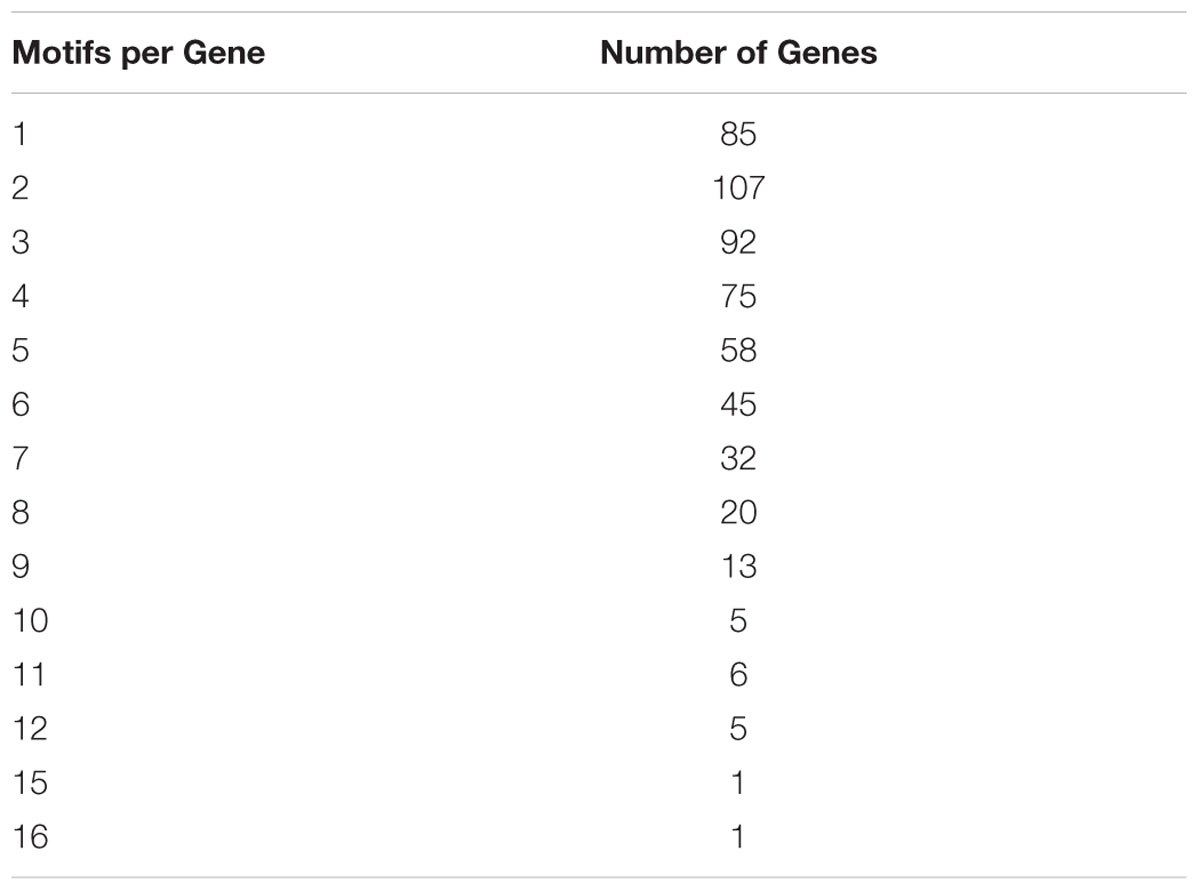The image size is (1200, 891).
Task: Select the gene count 13
Action: point(738,566)
